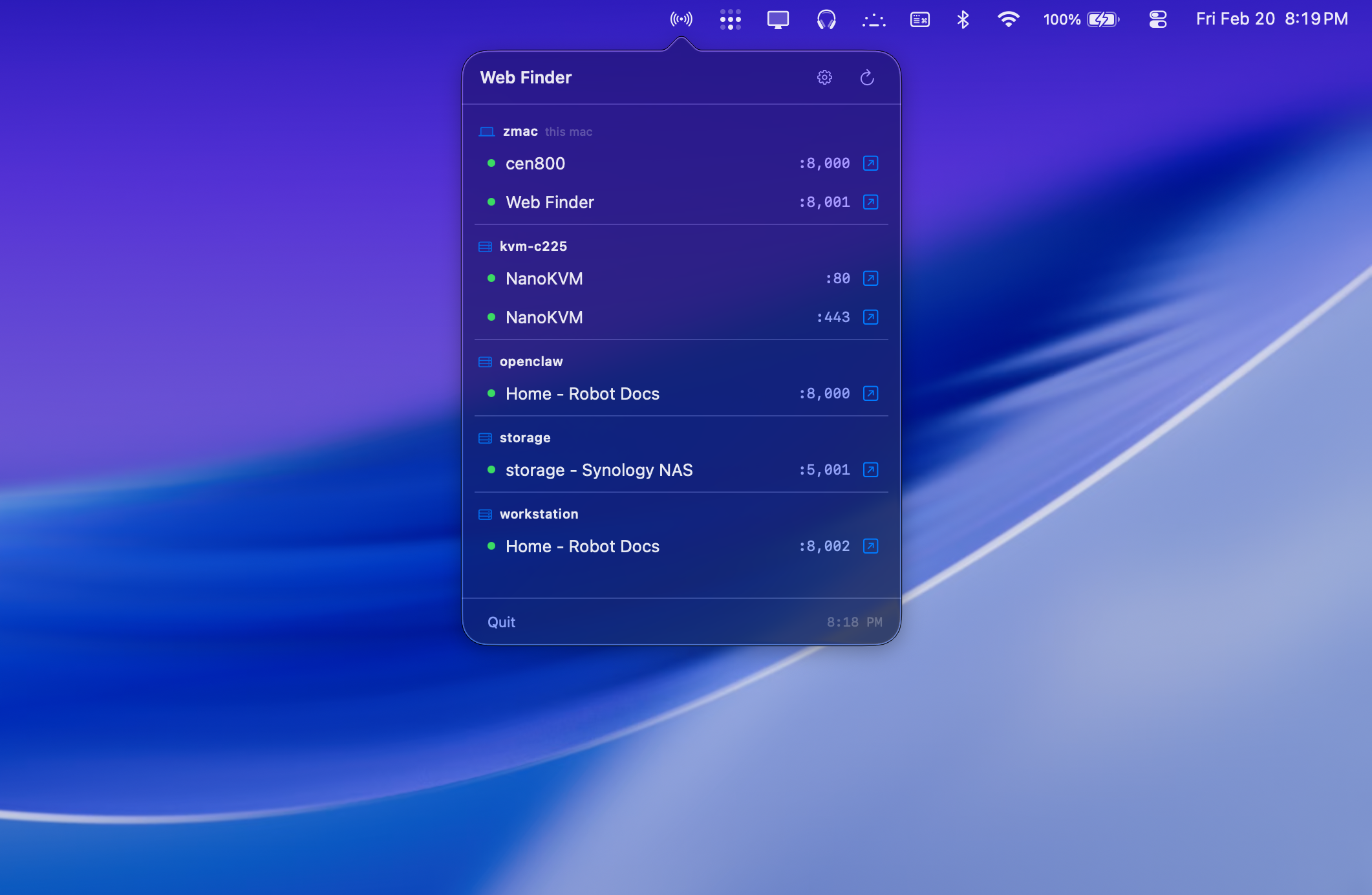This screenshot has width=1372, height=895.
Task: Click the green dot beside Home - Robot Docs
Action: click(x=491, y=393)
